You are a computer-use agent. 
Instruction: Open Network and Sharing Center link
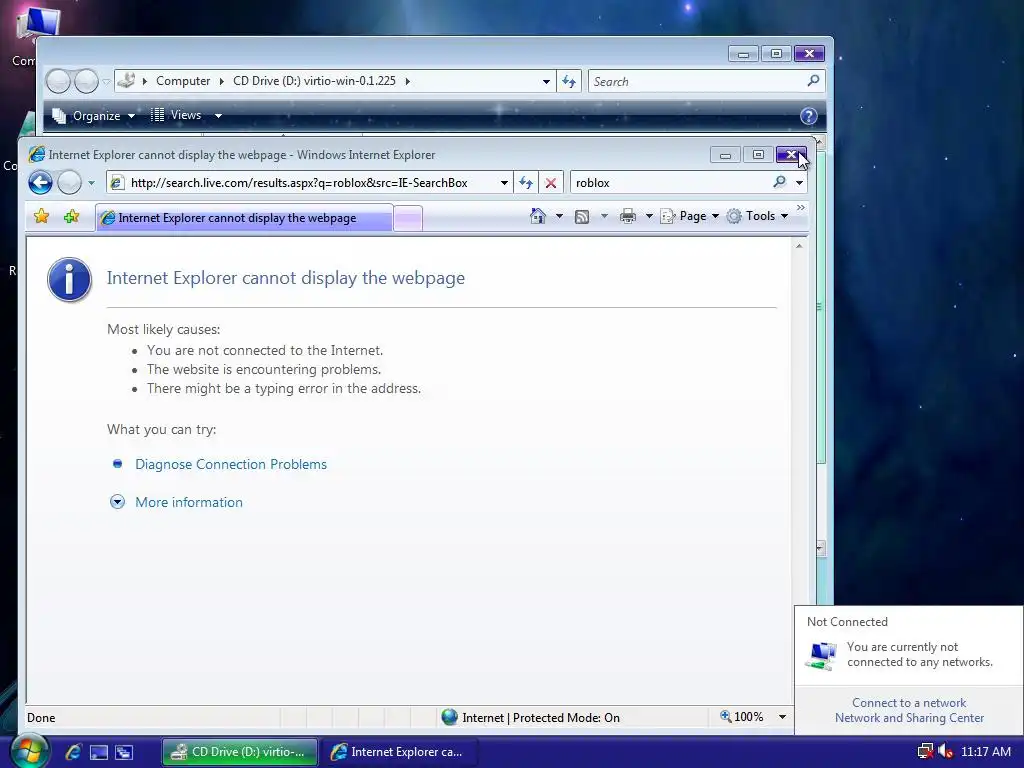point(909,718)
